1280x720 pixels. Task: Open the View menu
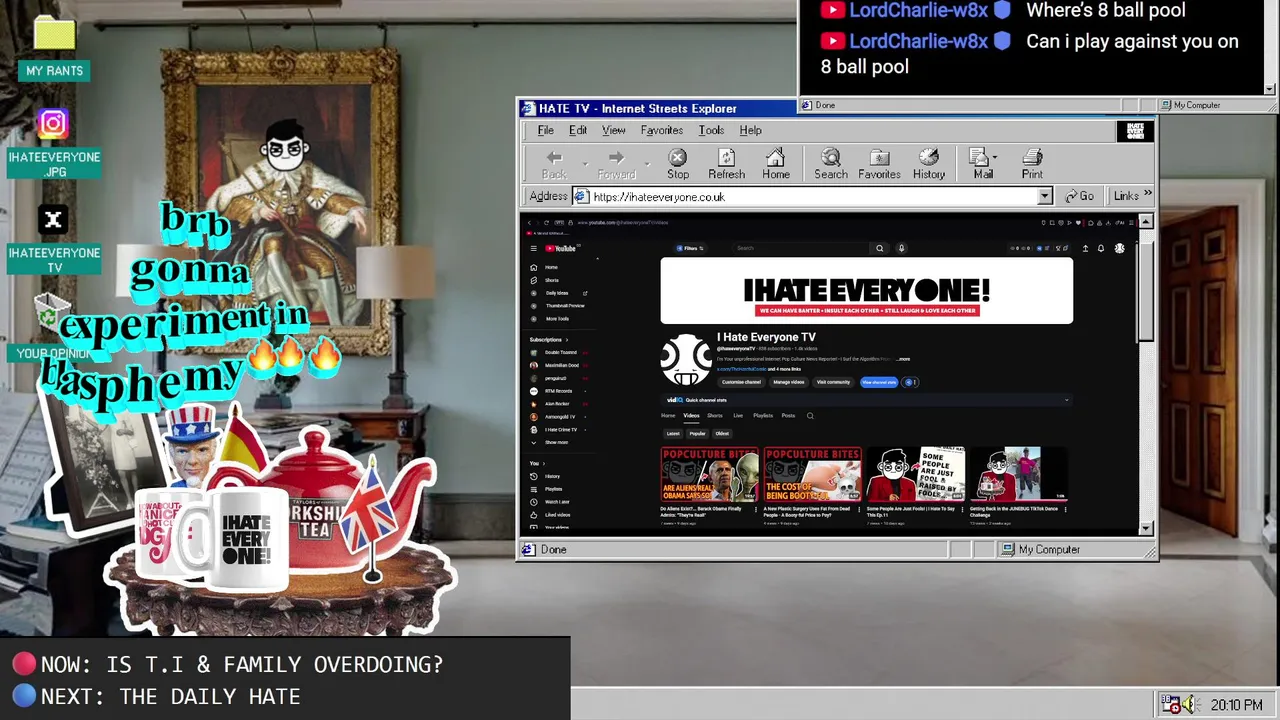click(x=614, y=130)
